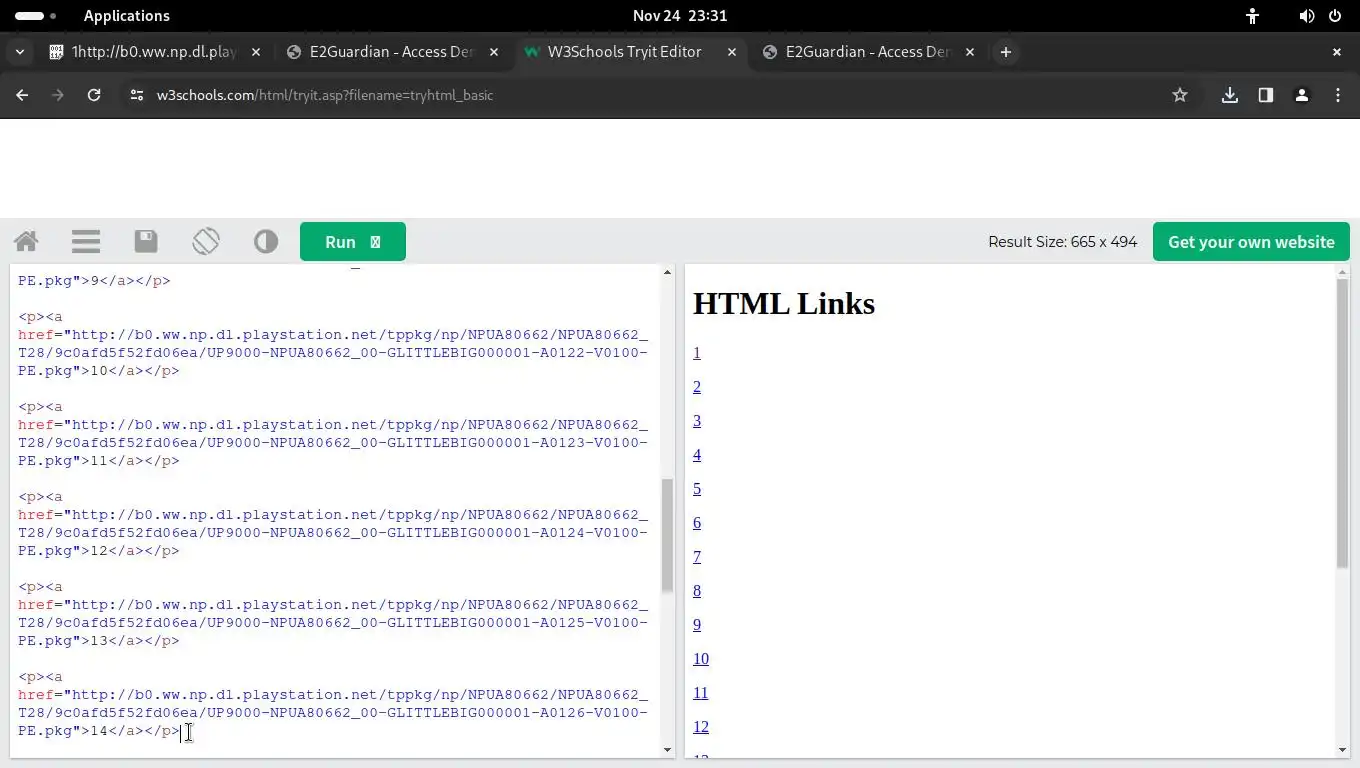Close the first E2Guardian tab

click(494, 52)
